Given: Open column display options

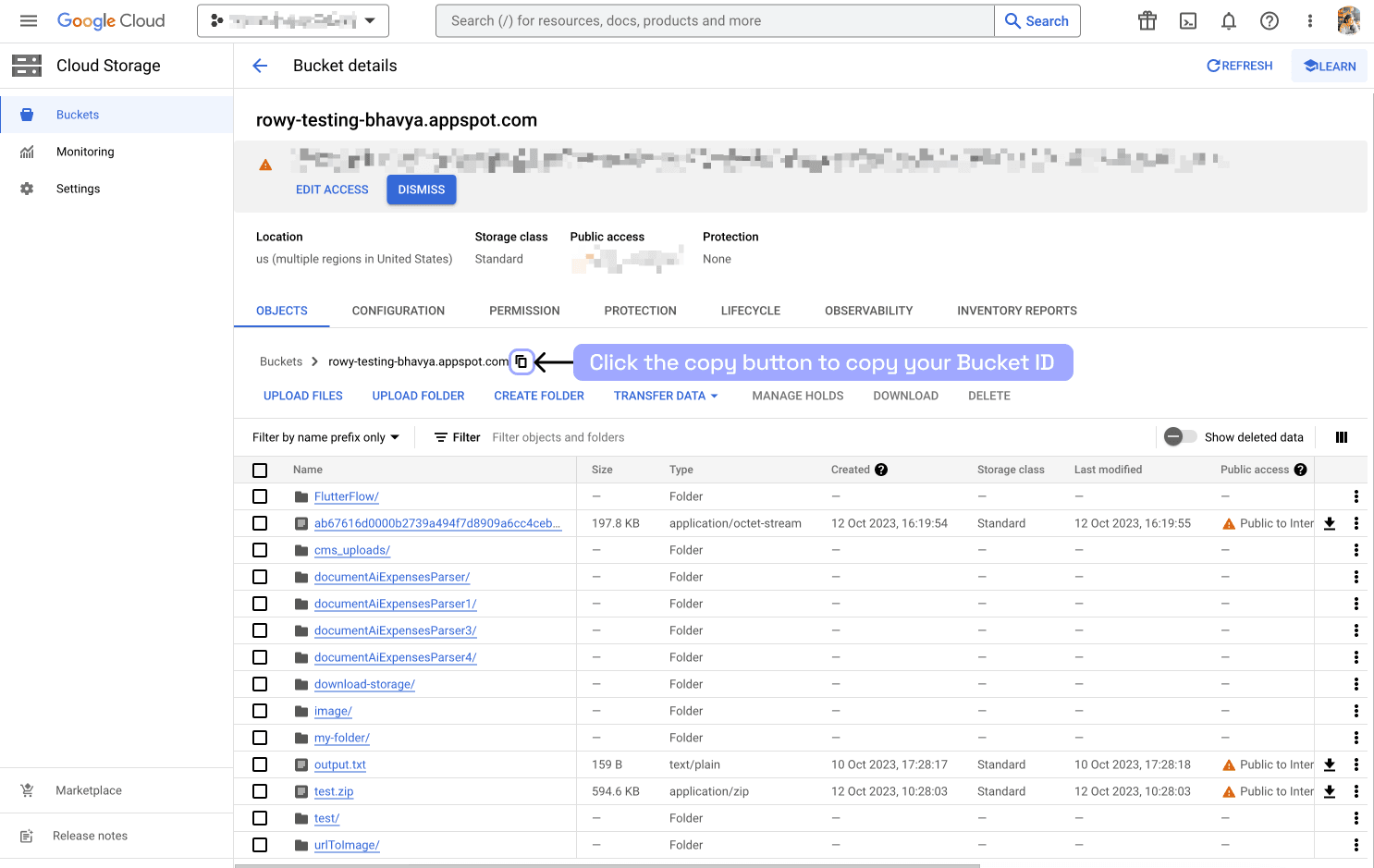Looking at the screenshot, I should tap(1341, 436).
